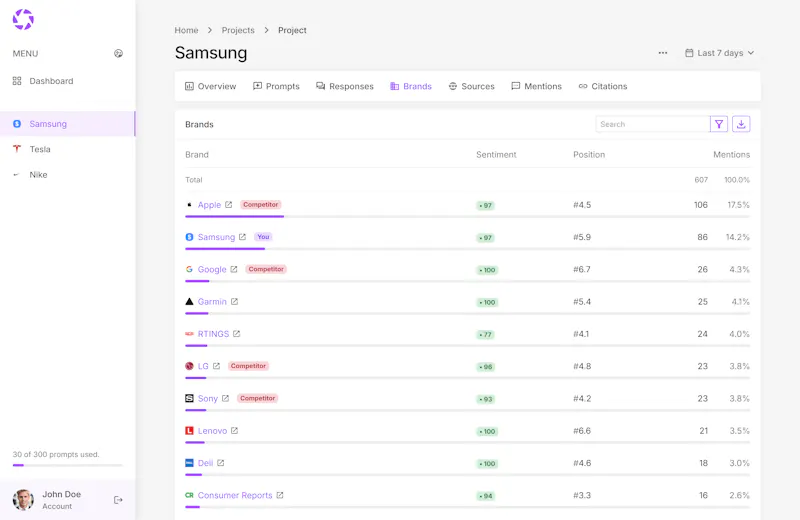The image size is (800, 520).
Task: Click the Samsung mentions progress bar
Action: 467,249
